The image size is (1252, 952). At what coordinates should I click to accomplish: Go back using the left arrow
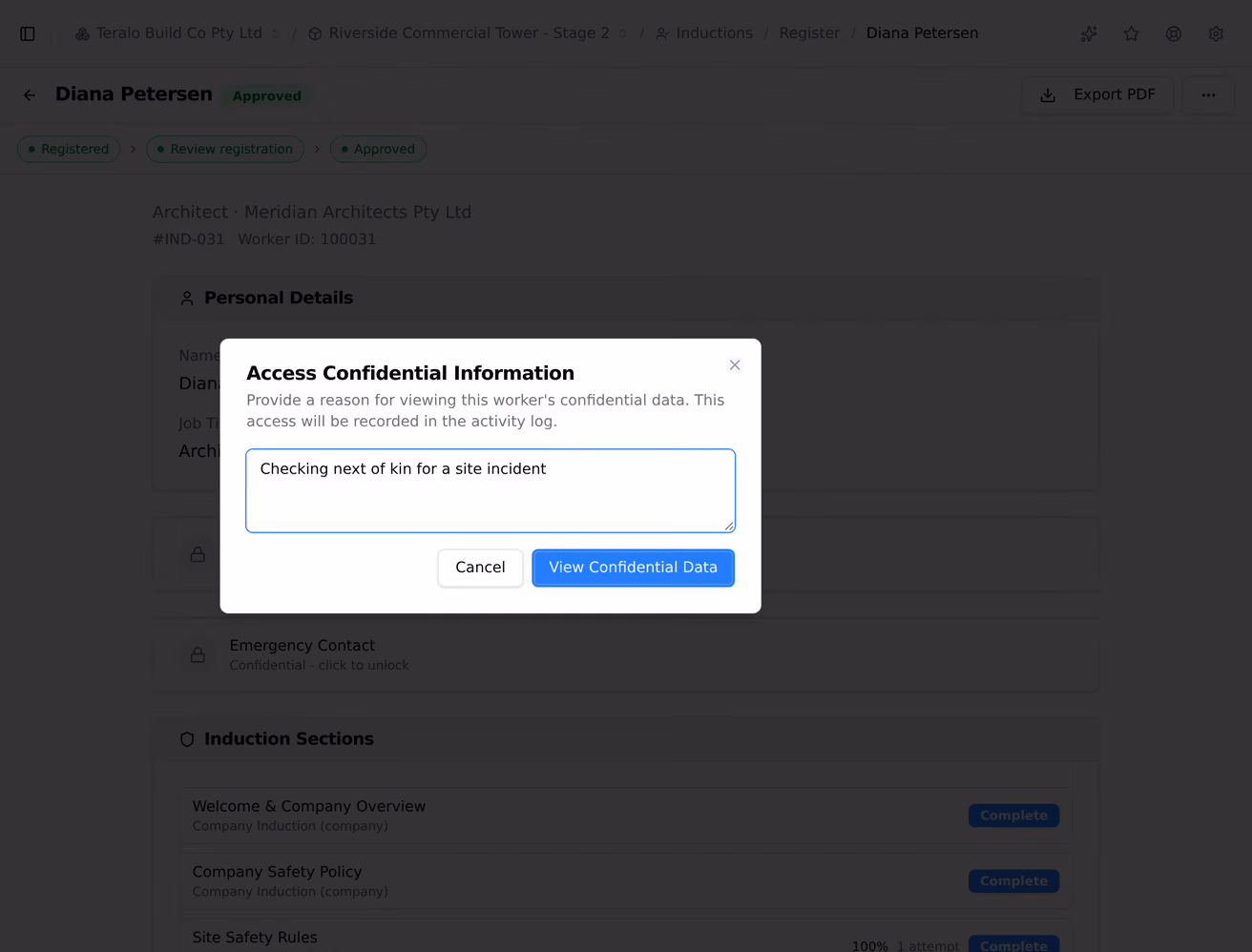click(x=30, y=94)
